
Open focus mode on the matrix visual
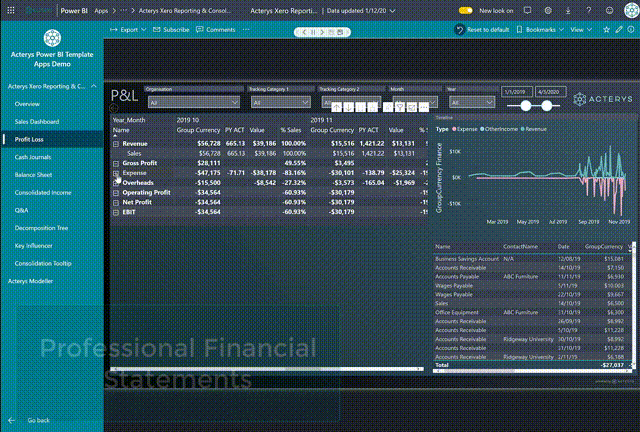coord(412,107)
